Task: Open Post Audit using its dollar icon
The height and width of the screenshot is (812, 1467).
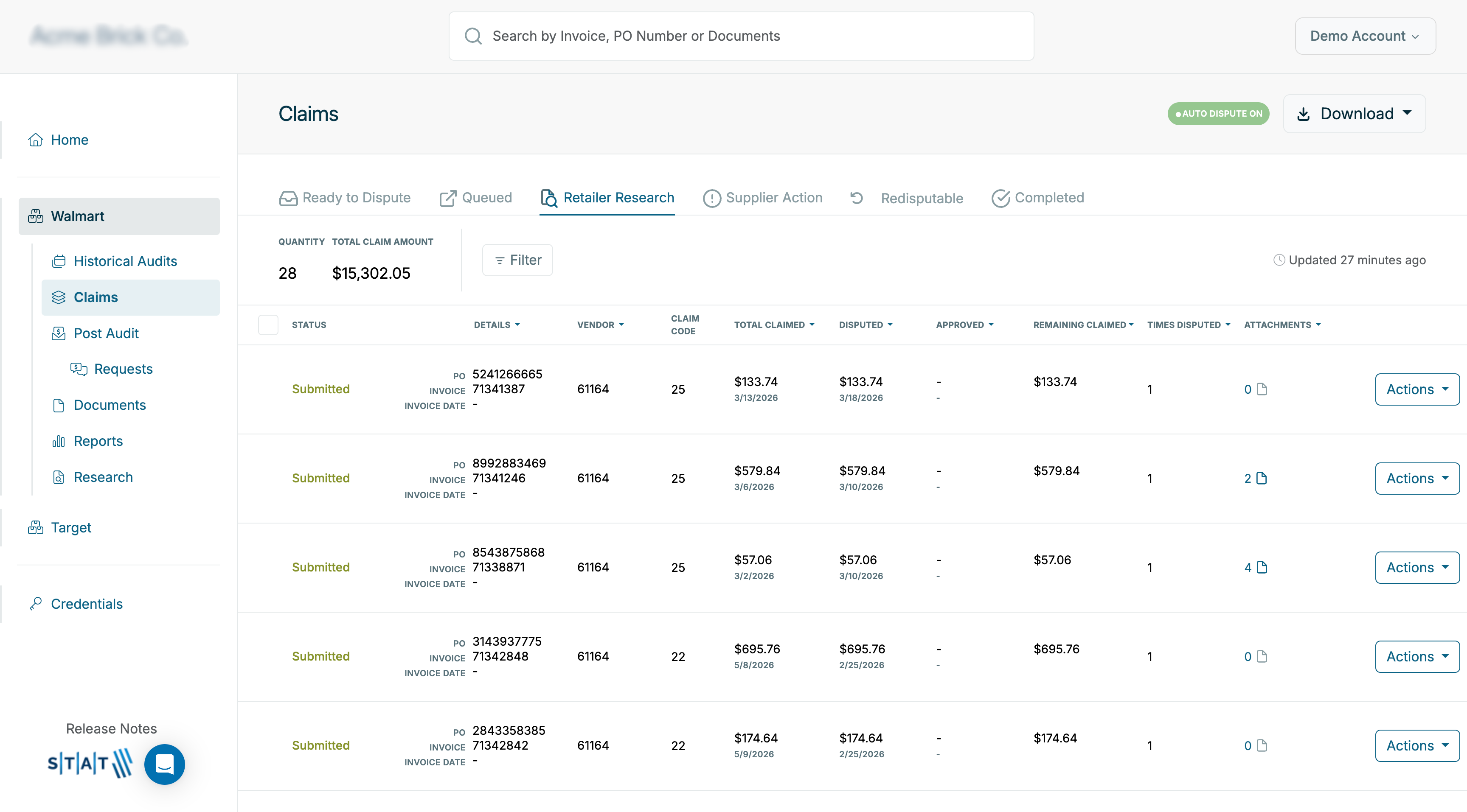Action: pos(59,333)
